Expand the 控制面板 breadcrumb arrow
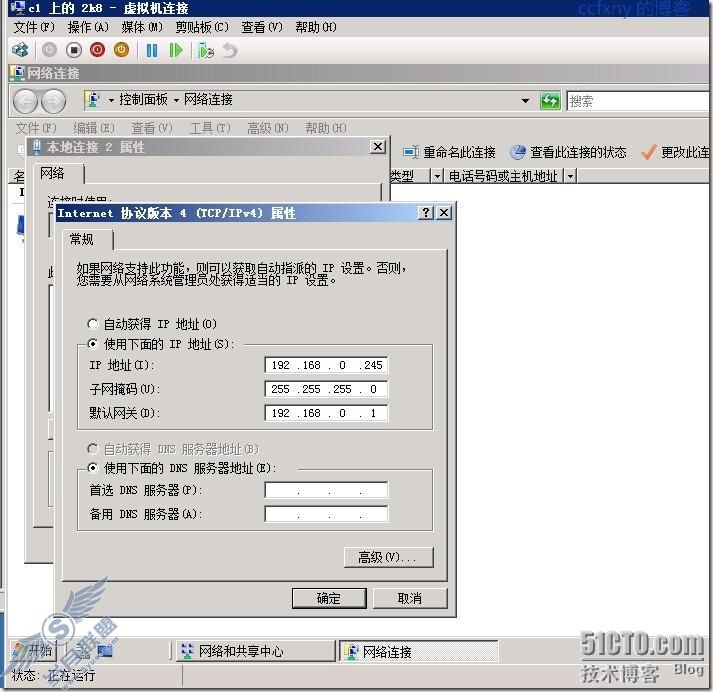The width and height of the screenshot is (713, 692). 111,100
